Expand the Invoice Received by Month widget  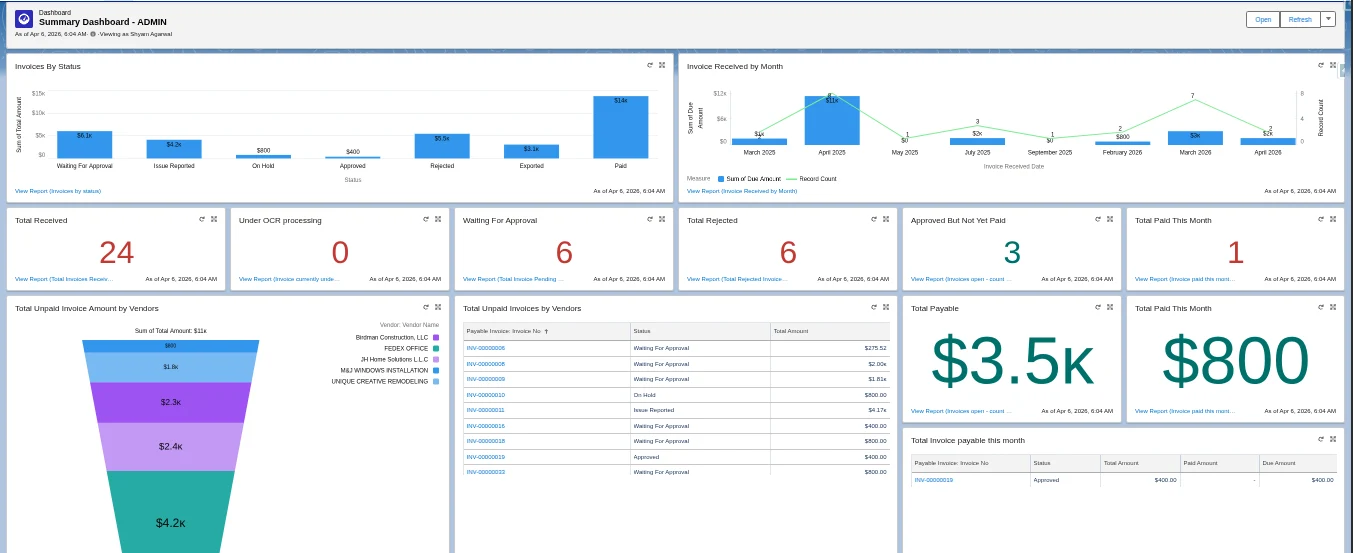click(x=1334, y=65)
